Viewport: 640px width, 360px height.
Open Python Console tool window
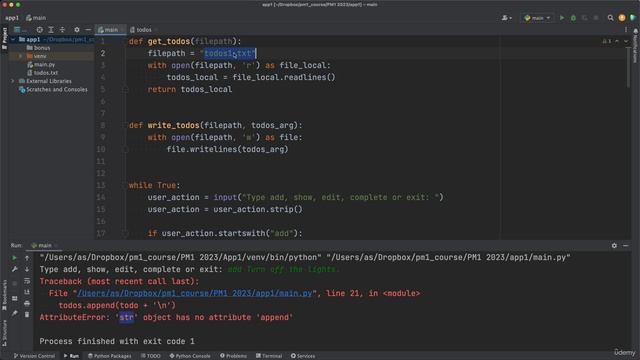[x=190, y=356]
